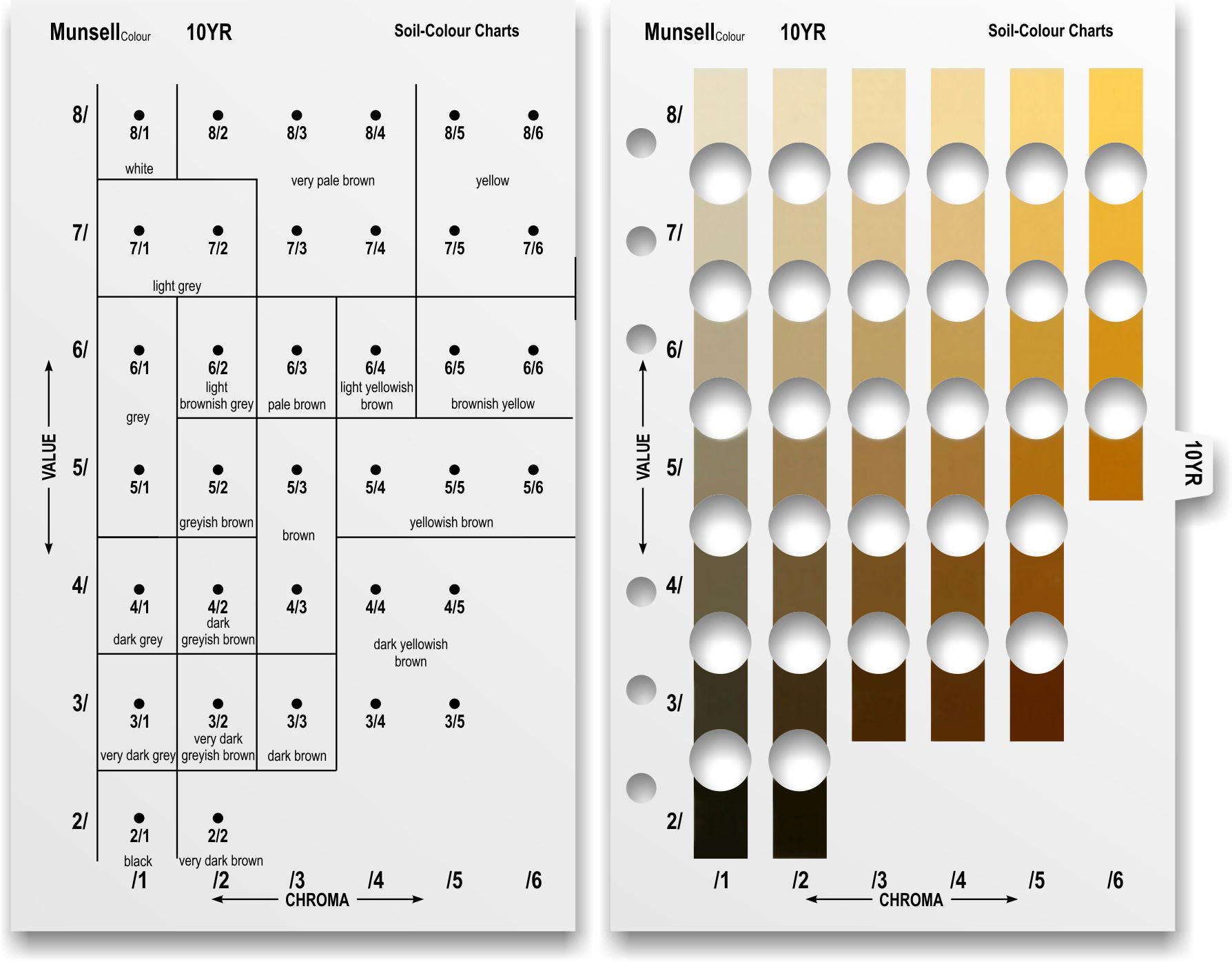Click 'Soil-Colour Charts' on the right page
1232x962 pixels.
[x=1051, y=31]
